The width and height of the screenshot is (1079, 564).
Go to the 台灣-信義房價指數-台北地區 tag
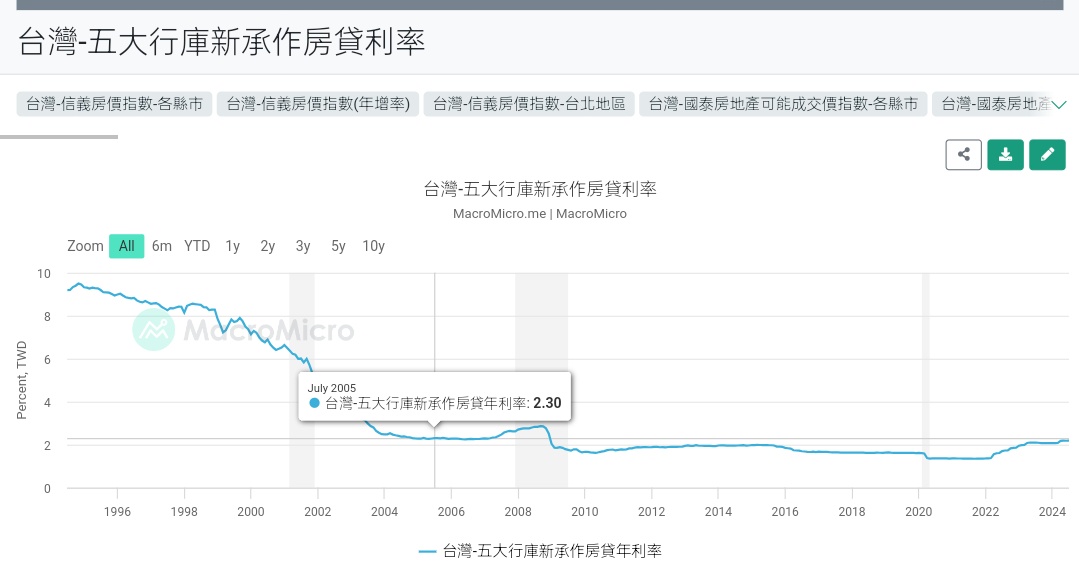point(529,104)
